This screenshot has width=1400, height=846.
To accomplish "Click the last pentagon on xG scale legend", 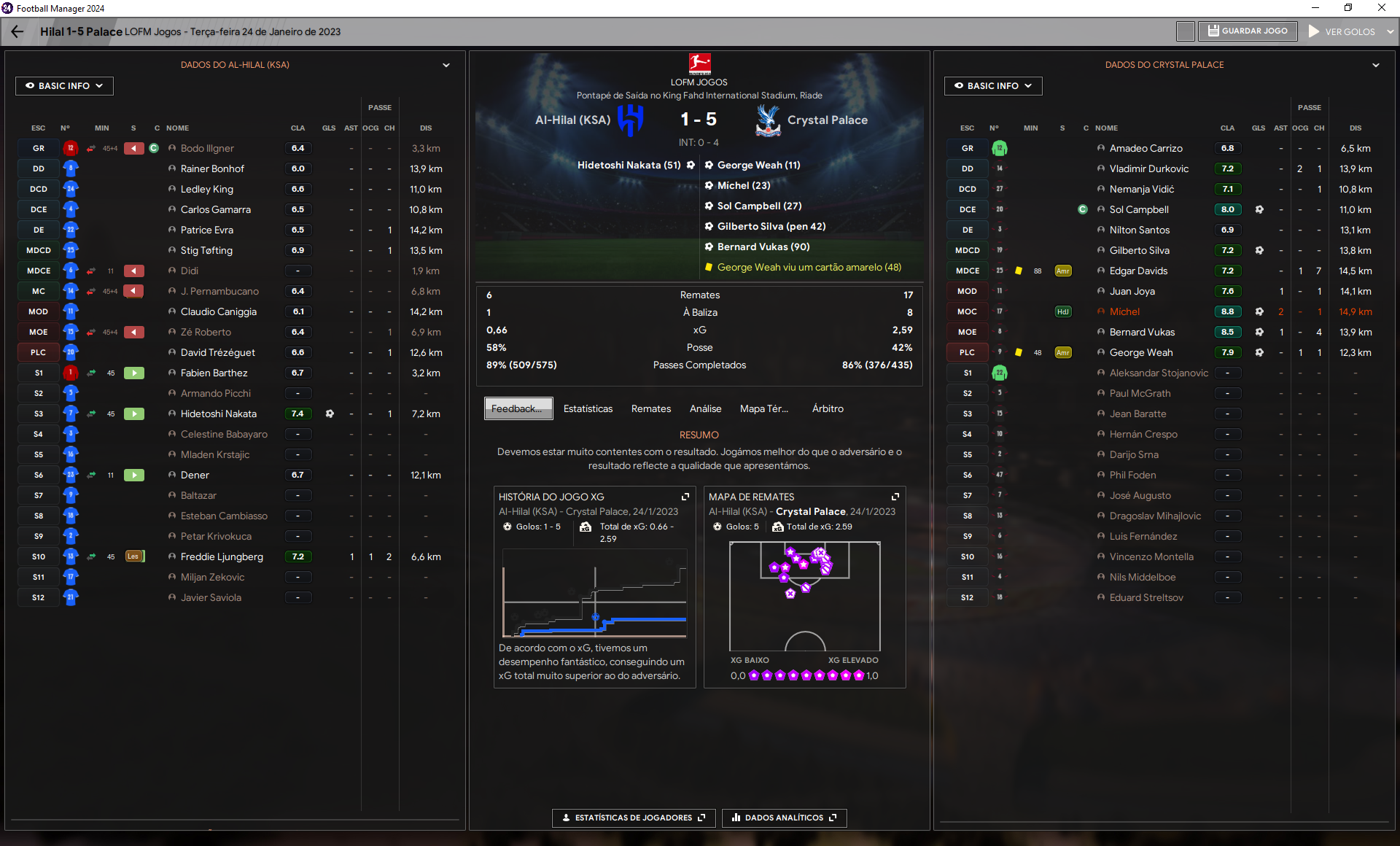I will (x=859, y=675).
